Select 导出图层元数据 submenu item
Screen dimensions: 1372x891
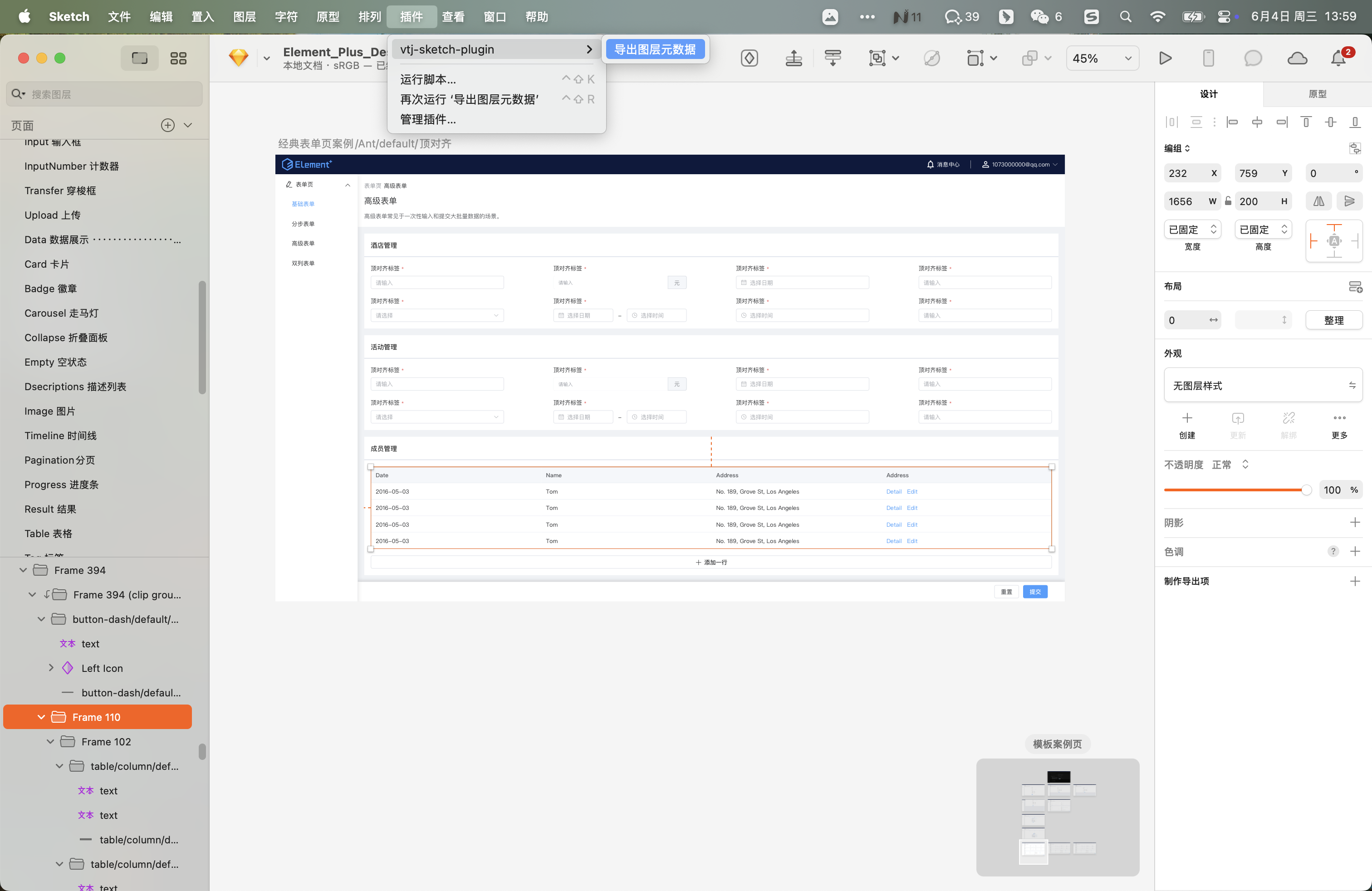pyautogui.click(x=655, y=49)
